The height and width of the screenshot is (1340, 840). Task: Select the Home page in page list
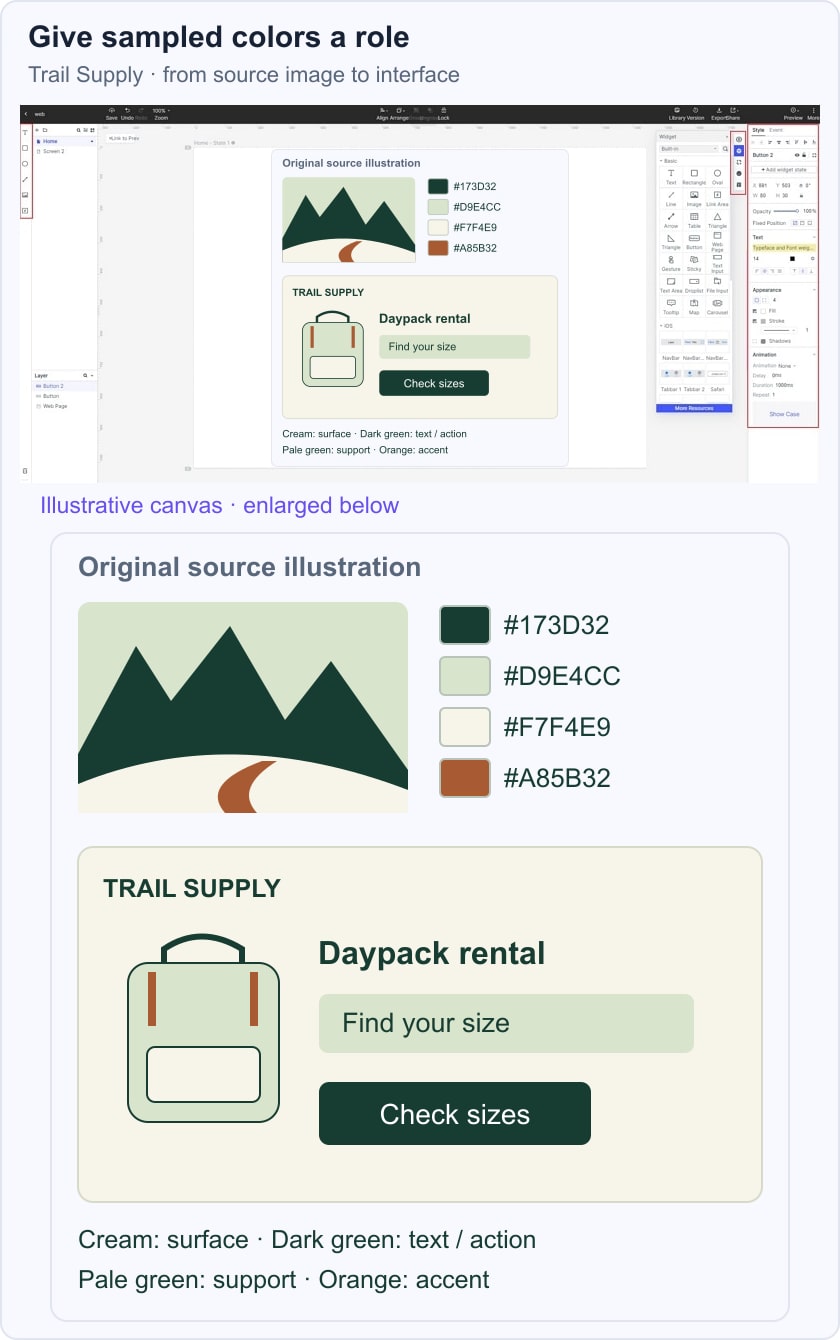(65, 141)
